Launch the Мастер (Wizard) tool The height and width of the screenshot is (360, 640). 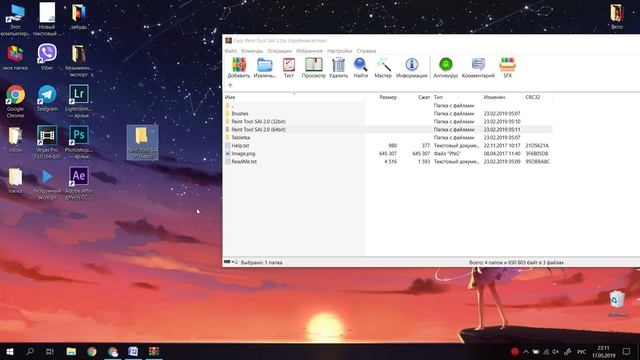(383, 68)
